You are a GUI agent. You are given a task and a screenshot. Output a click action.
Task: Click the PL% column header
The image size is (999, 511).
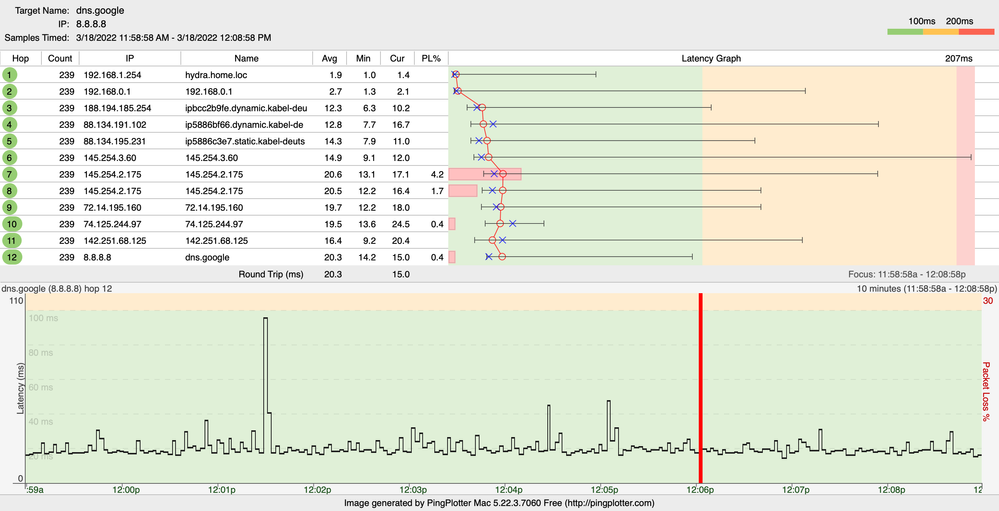(x=431, y=59)
